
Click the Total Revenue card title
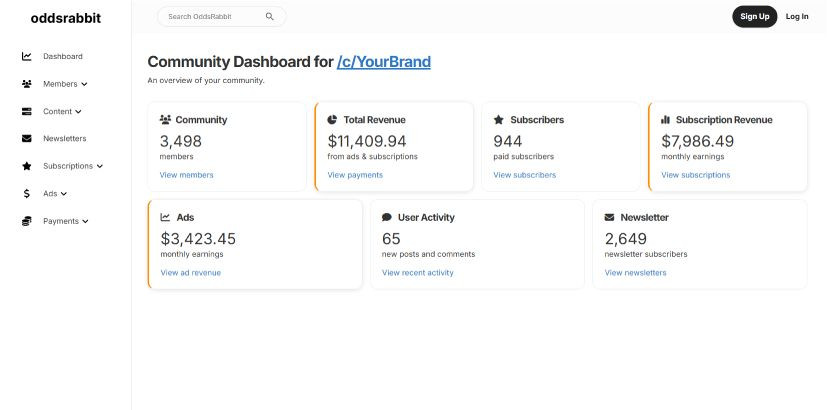(x=374, y=120)
